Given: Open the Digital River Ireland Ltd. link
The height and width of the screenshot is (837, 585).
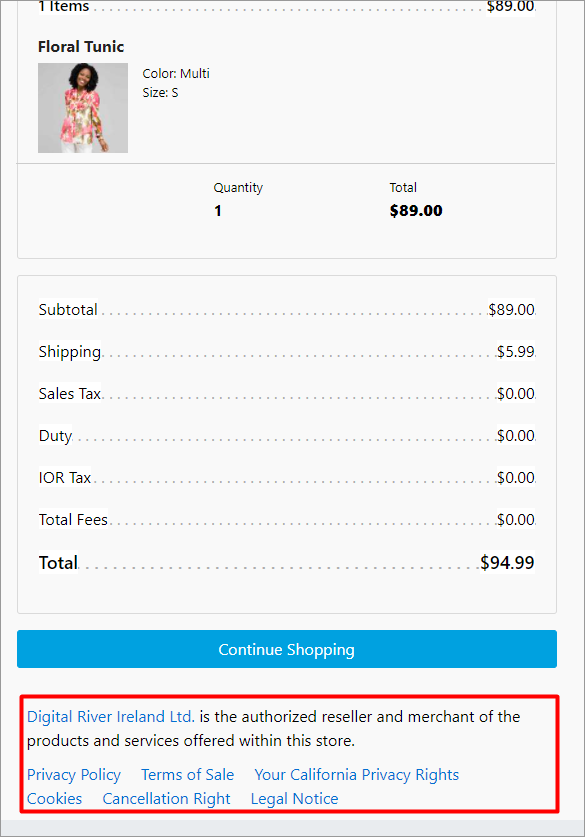Looking at the screenshot, I should pos(110,716).
